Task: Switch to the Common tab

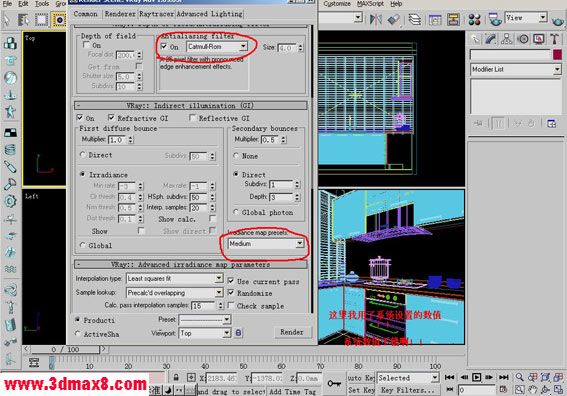Action: click(86, 14)
